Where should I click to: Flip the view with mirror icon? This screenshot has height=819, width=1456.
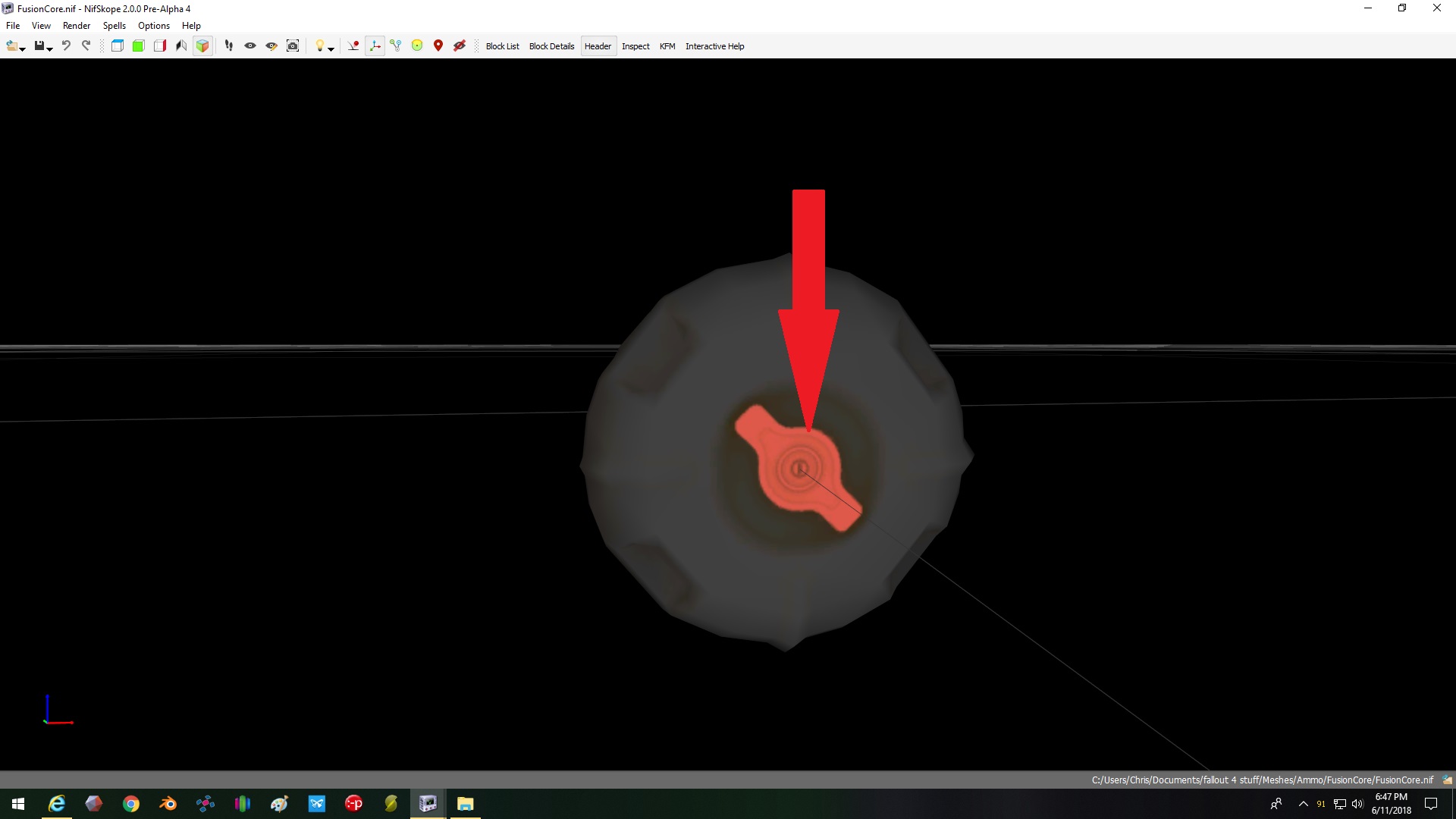tap(180, 46)
